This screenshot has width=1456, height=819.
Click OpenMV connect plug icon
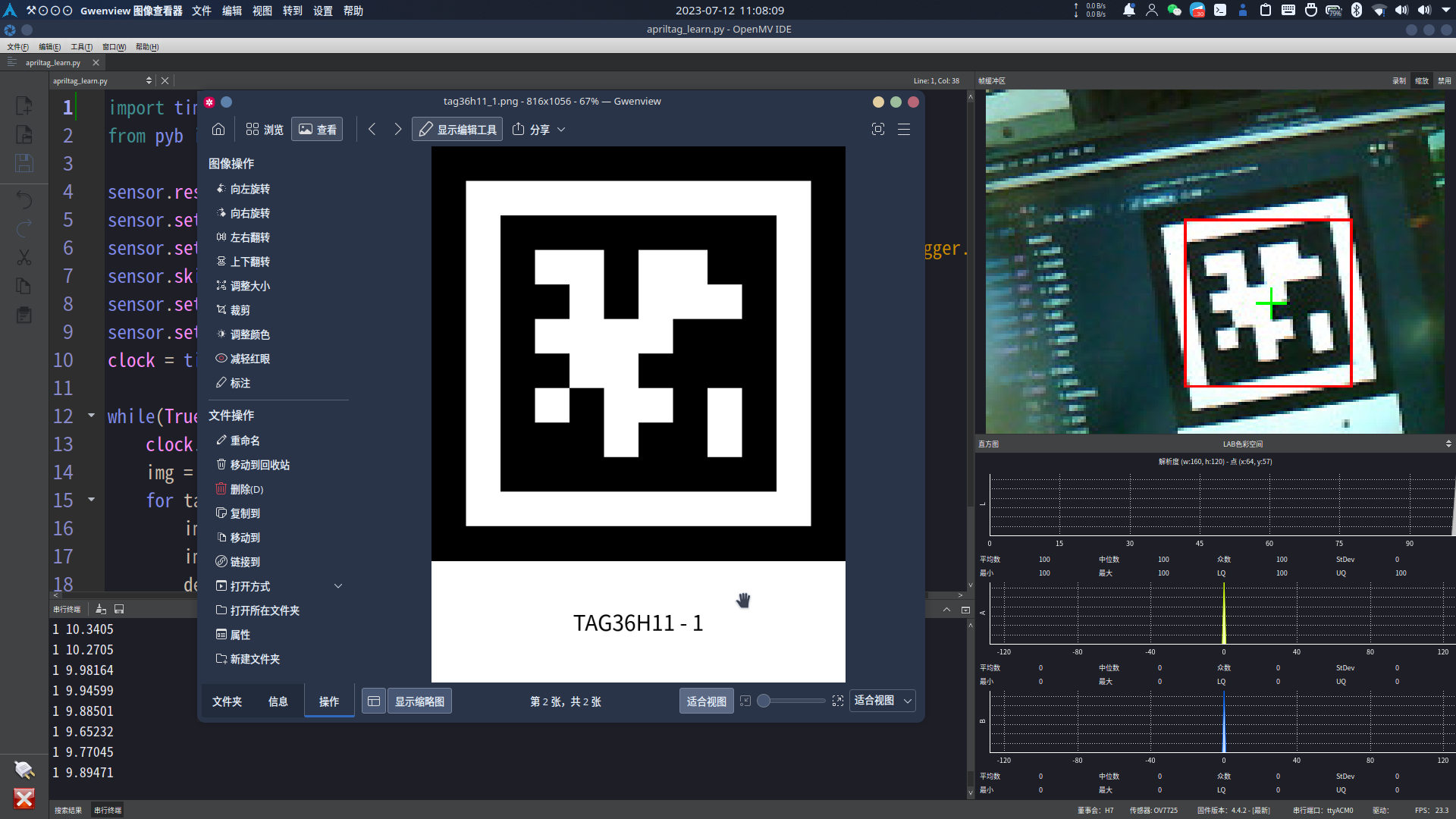pos(24,770)
